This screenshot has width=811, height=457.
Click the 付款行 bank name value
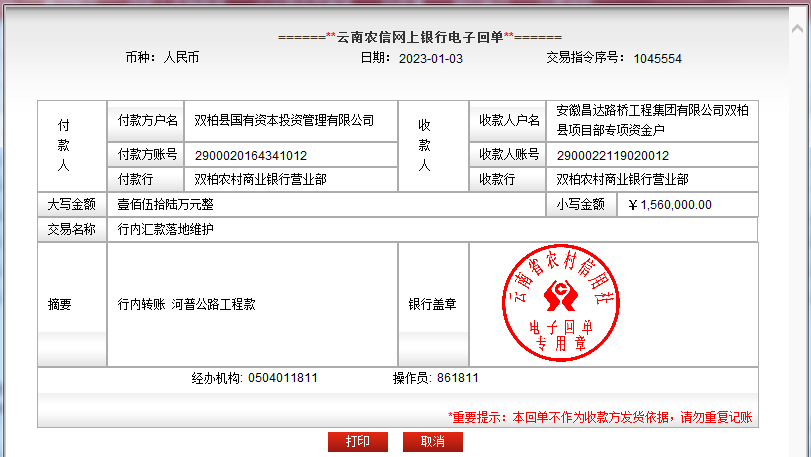point(260,180)
